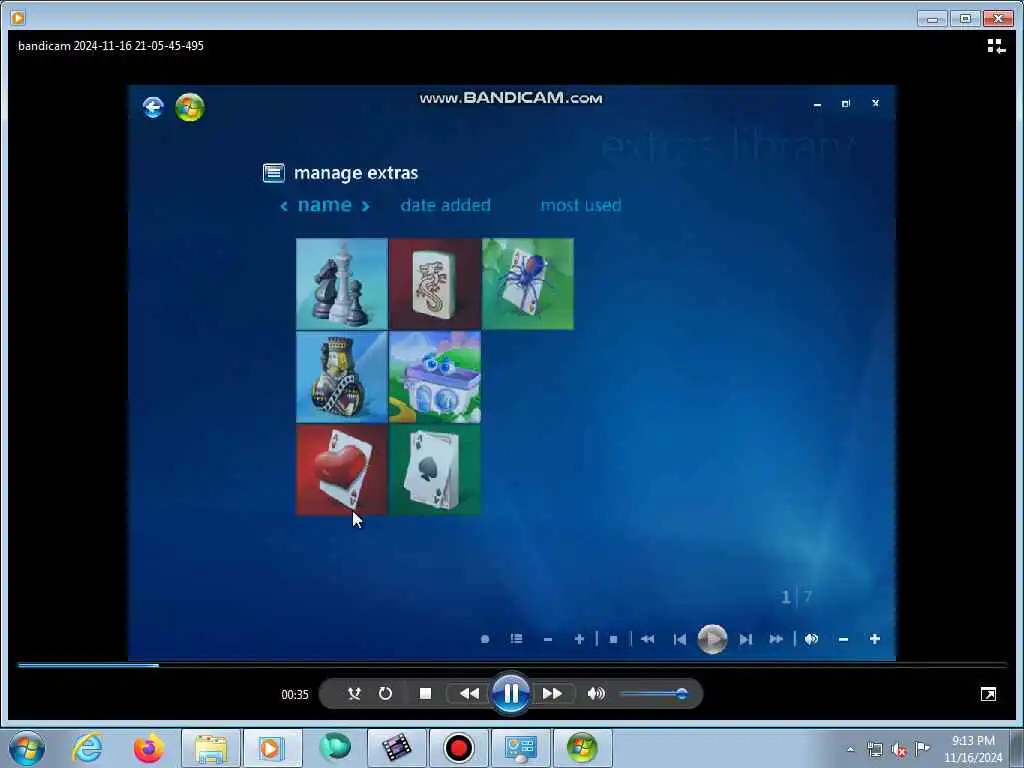
Task: Click the 00:35 elapsed time display
Action: coord(295,695)
